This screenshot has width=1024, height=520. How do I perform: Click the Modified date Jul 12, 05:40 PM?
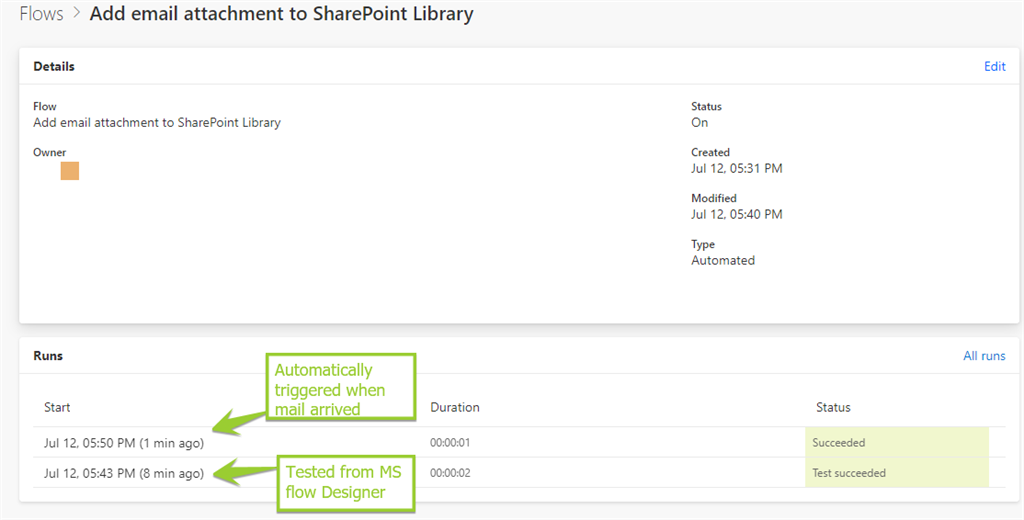pos(737,214)
